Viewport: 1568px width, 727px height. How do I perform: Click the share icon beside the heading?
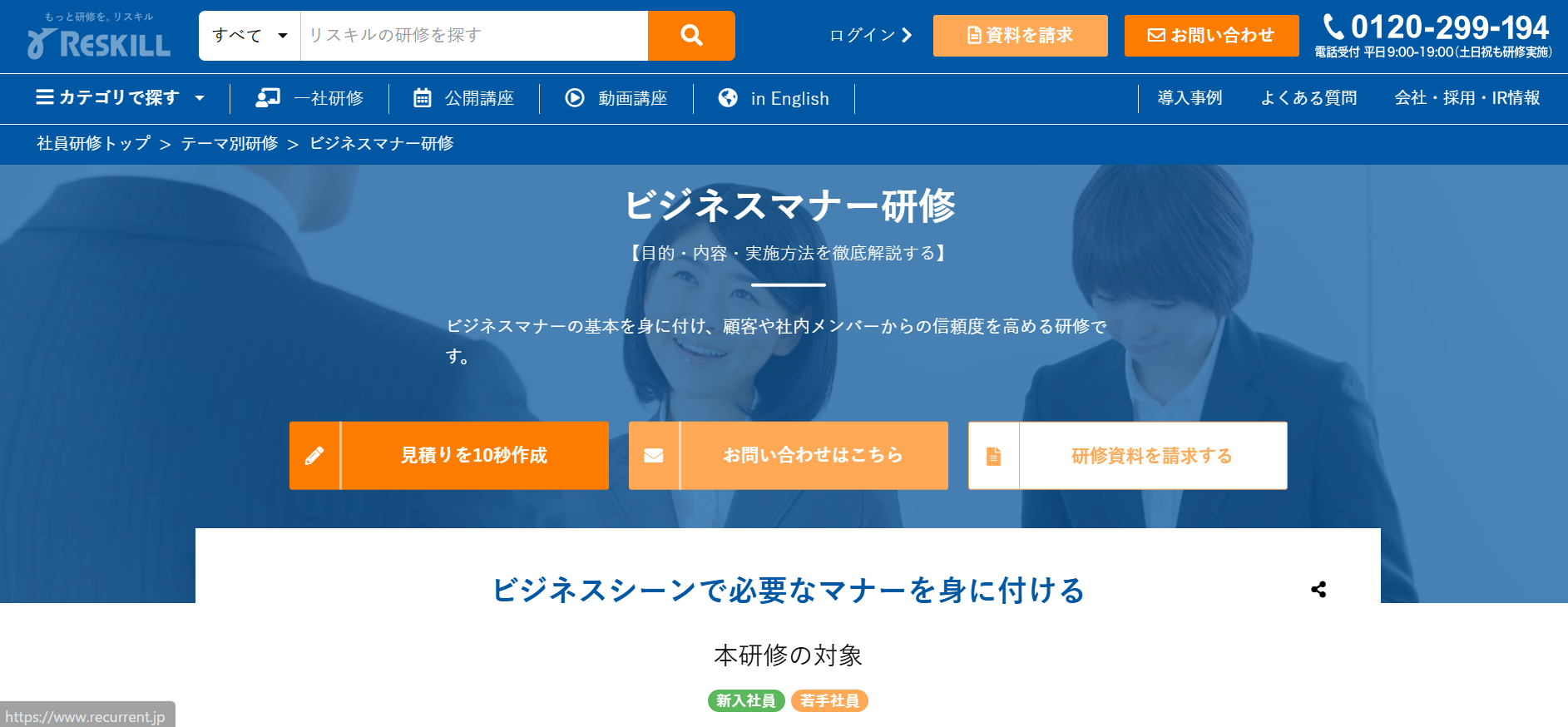point(1318,590)
